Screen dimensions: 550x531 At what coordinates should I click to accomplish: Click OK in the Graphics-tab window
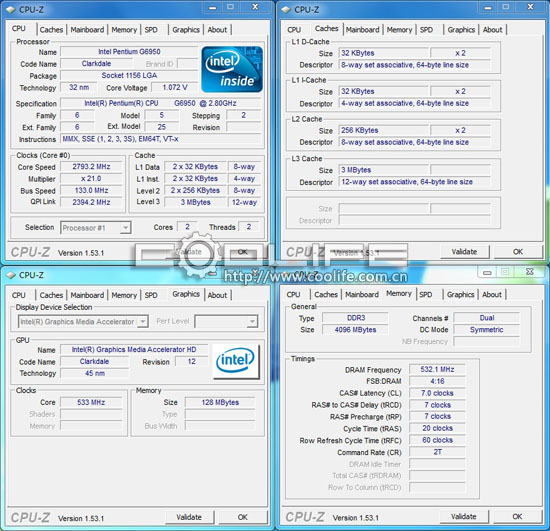point(242,517)
